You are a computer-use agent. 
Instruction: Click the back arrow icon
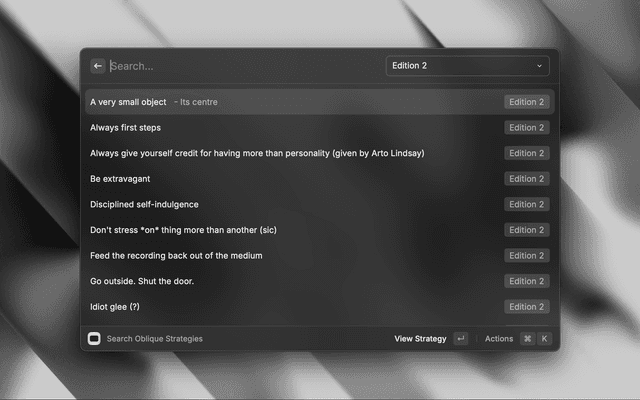pyautogui.click(x=98, y=66)
